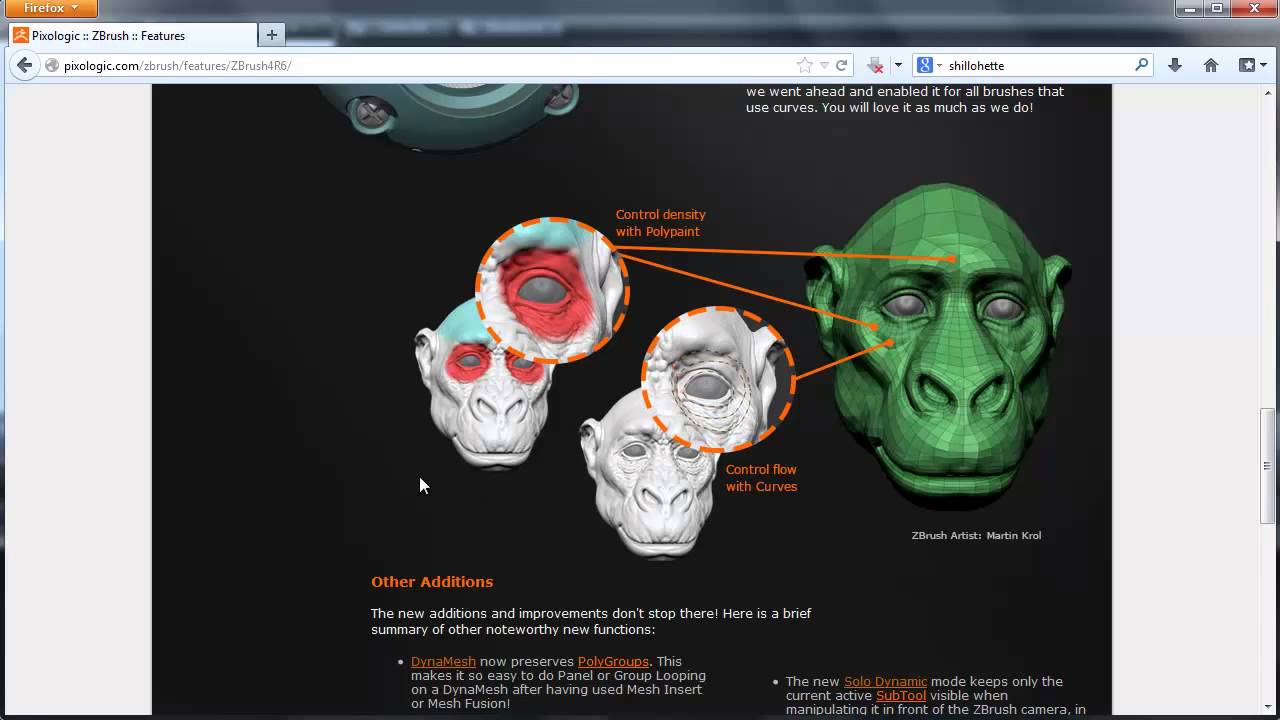Go back one page with back arrow
Screen dimensions: 1280x720
pyautogui.click(x=24, y=65)
